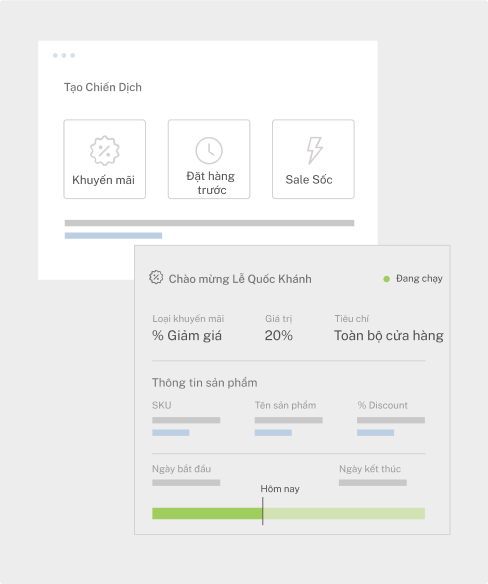Click the Toàn bộ cửa hàng criteria value

click(389, 336)
